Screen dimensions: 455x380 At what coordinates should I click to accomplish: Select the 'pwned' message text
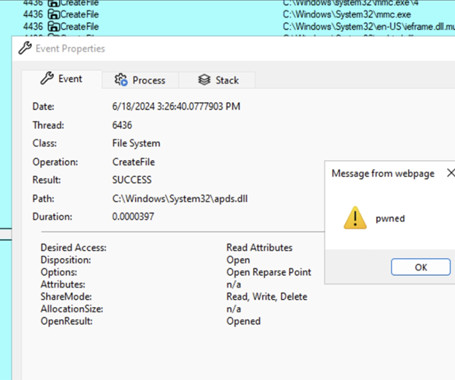(390, 219)
